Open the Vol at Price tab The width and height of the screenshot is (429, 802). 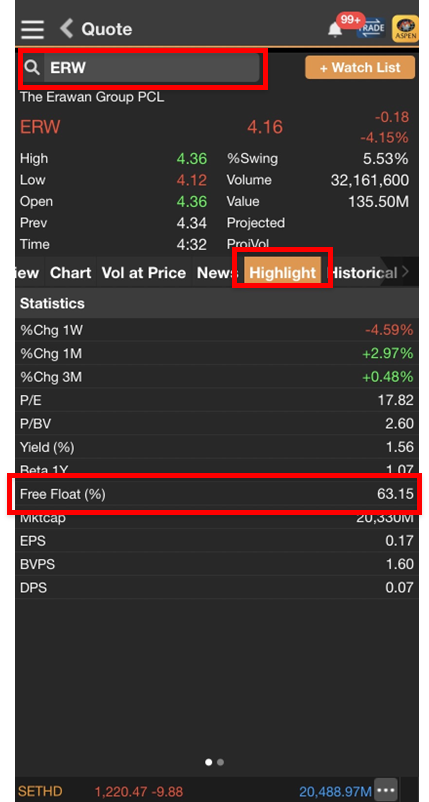(144, 273)
